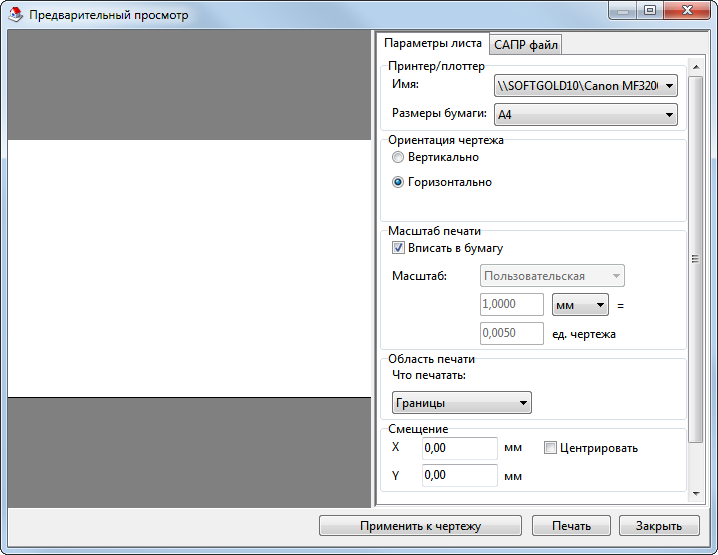Click the X offset input field

coord(459,448)
